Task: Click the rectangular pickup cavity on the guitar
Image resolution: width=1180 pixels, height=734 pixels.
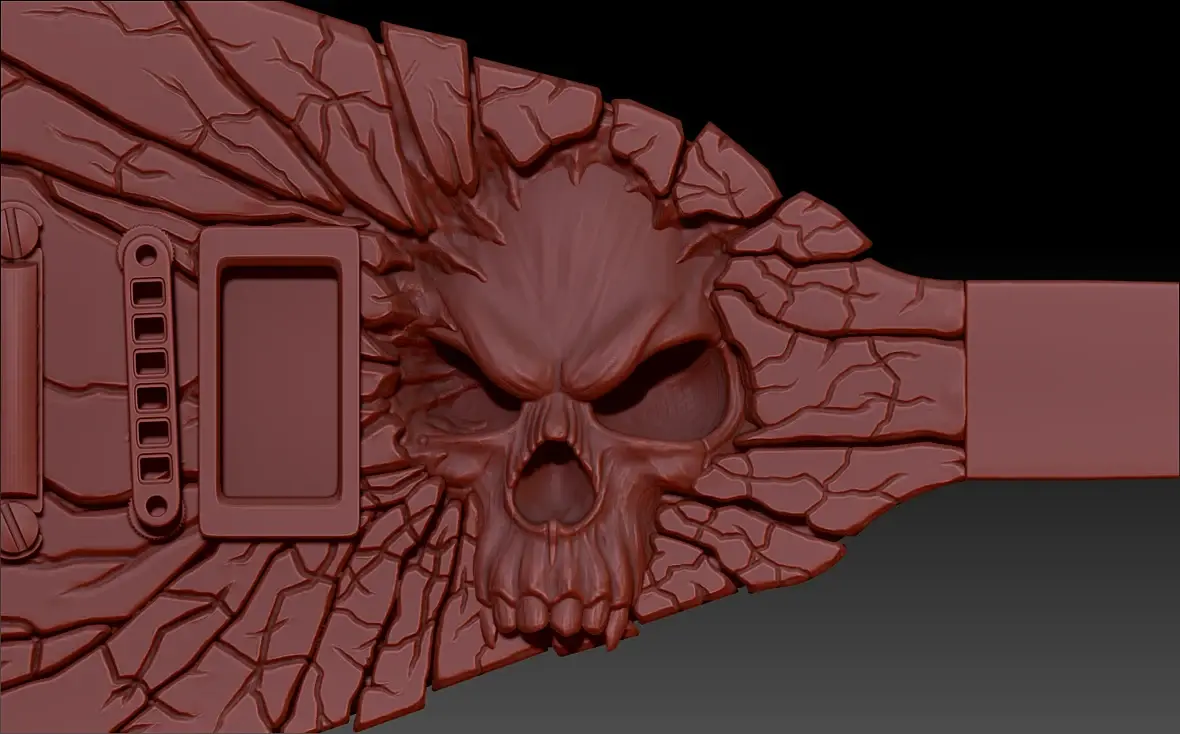Action: [280, 382]
